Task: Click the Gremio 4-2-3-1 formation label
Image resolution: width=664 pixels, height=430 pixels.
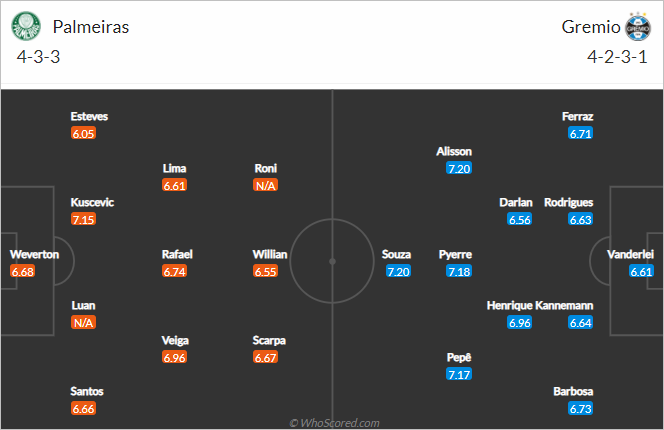Action: click(x=617, y=57)
